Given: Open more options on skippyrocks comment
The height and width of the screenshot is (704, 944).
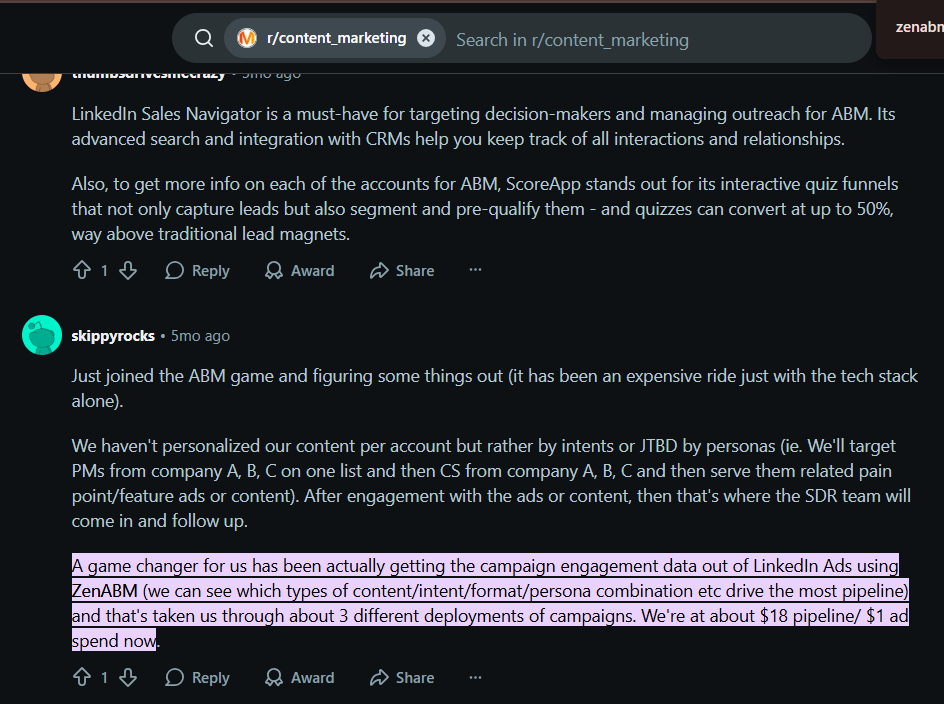Looking at the screenshot, I should [475, 678].
